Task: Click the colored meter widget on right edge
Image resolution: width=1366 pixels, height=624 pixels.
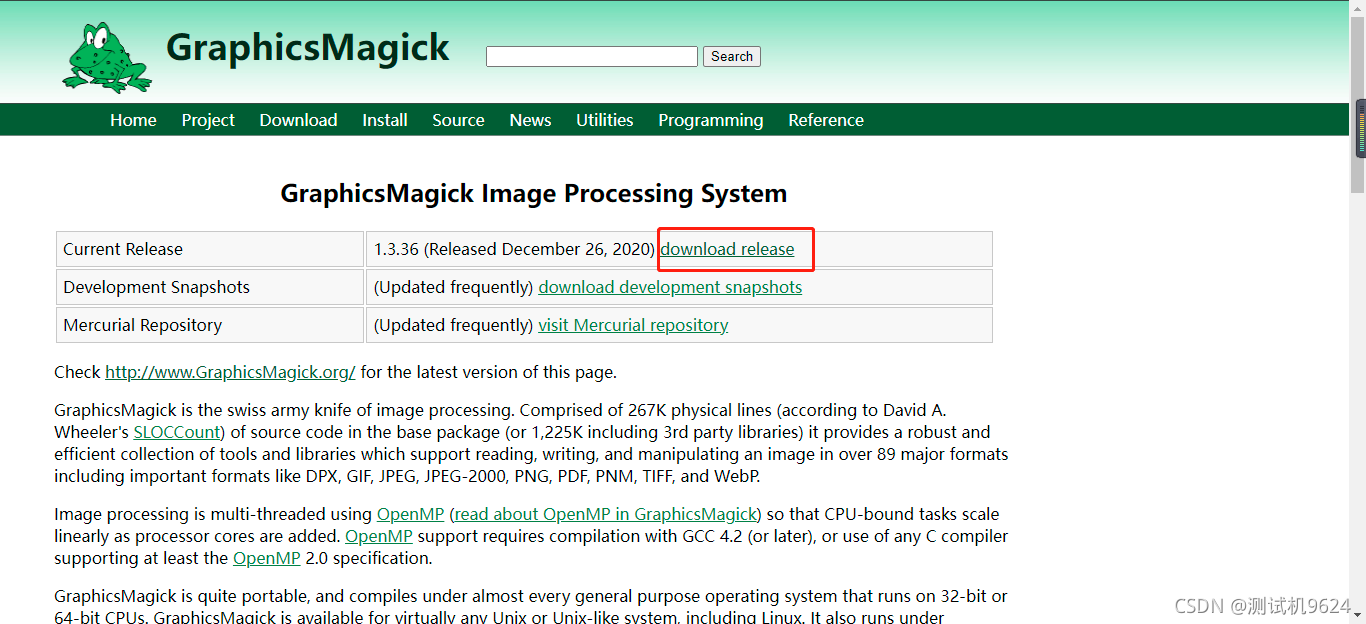Action: (1361, 129)
